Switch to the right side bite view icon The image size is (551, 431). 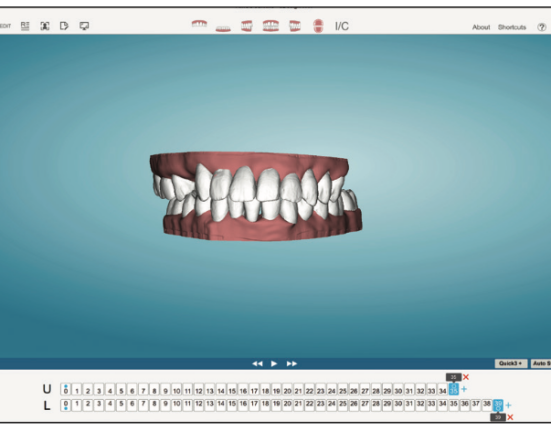pos(247,26)
